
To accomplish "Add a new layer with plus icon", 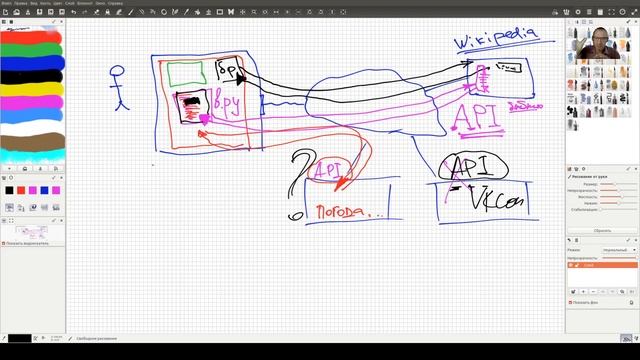I will 583,291.
